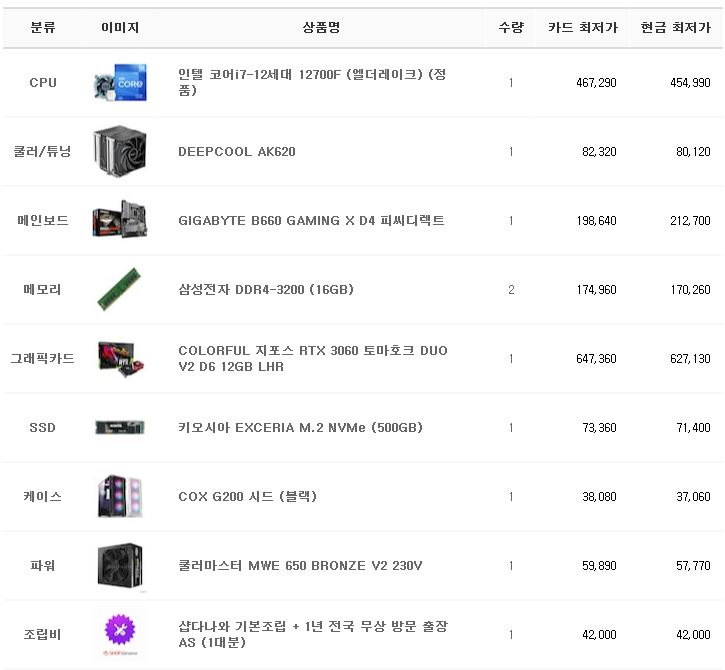Select the Samsung DDR4-3200 (16GB) product name
725x670 pixels.
coord(265,290)
